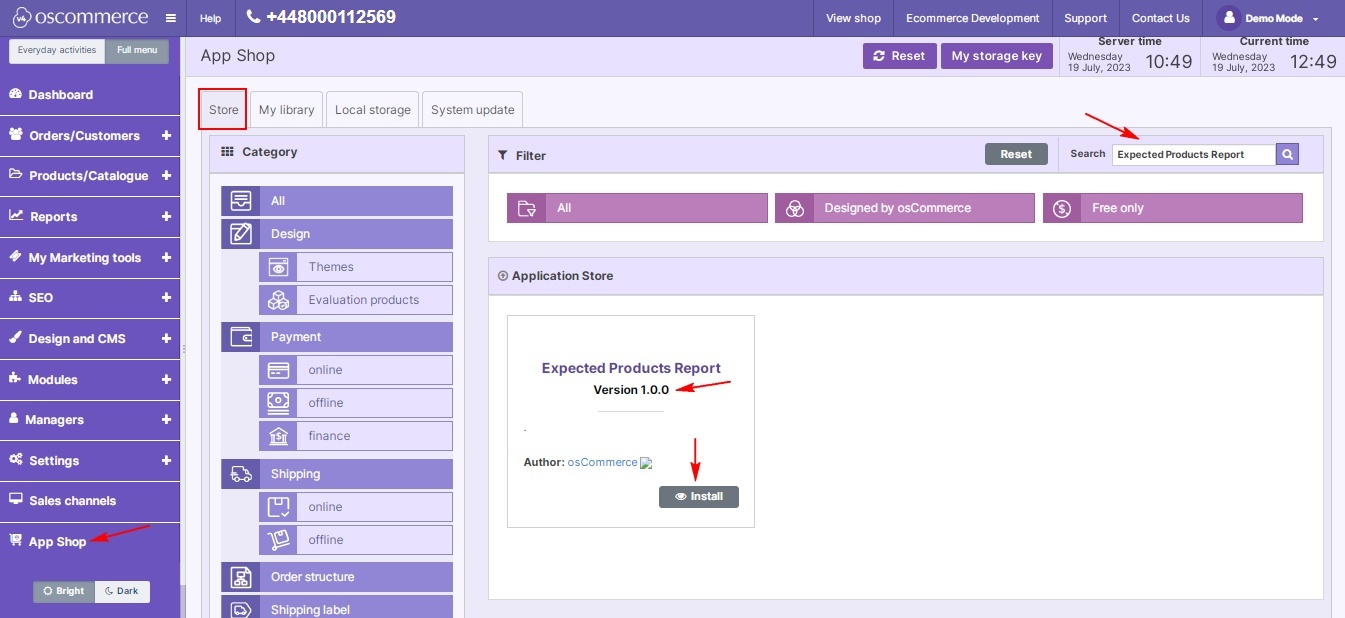Screen dimensions: 1345x618
Task: Click the oscommerce logo
Action: point(80,17)
